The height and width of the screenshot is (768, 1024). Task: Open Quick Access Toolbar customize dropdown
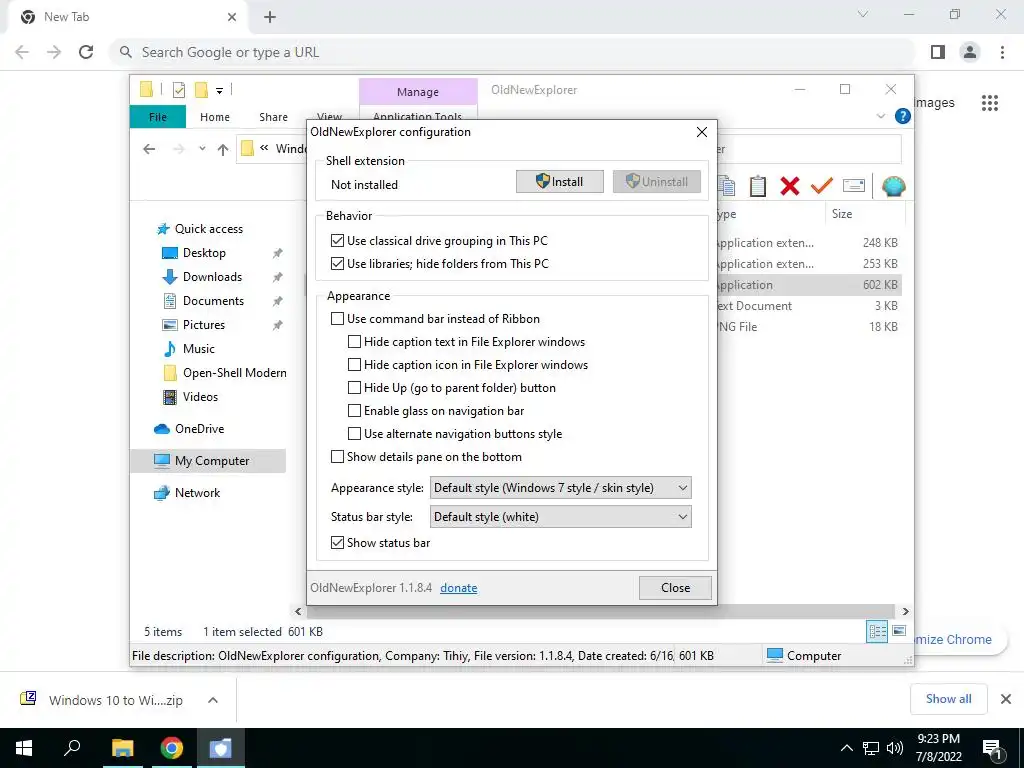[219, 90]
